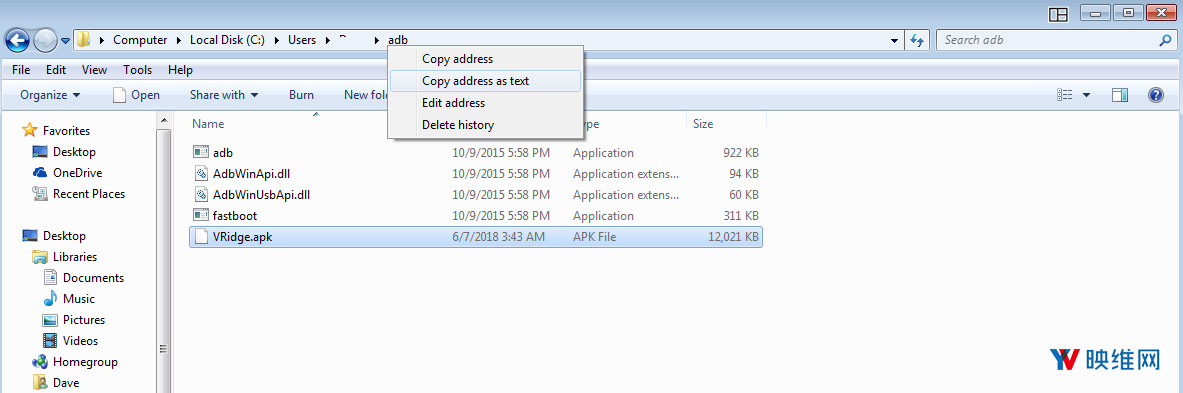Select Favorites in navigation pane
The width and height of the screenshot is (1183, 393).
click(x=66, y=130)
